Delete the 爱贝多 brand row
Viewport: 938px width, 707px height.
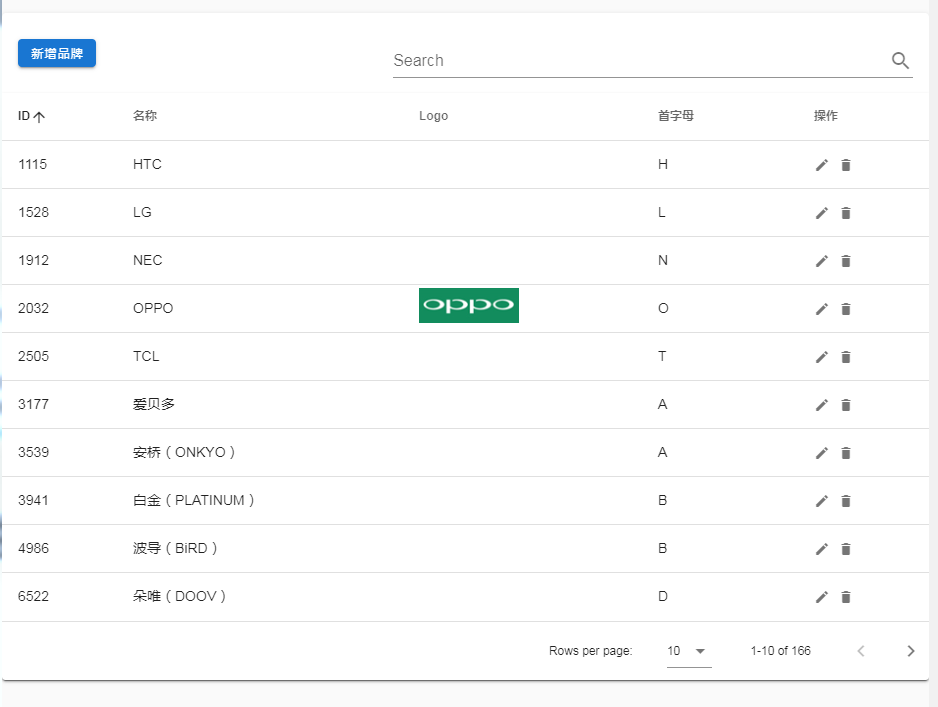[x=846, y=405]
